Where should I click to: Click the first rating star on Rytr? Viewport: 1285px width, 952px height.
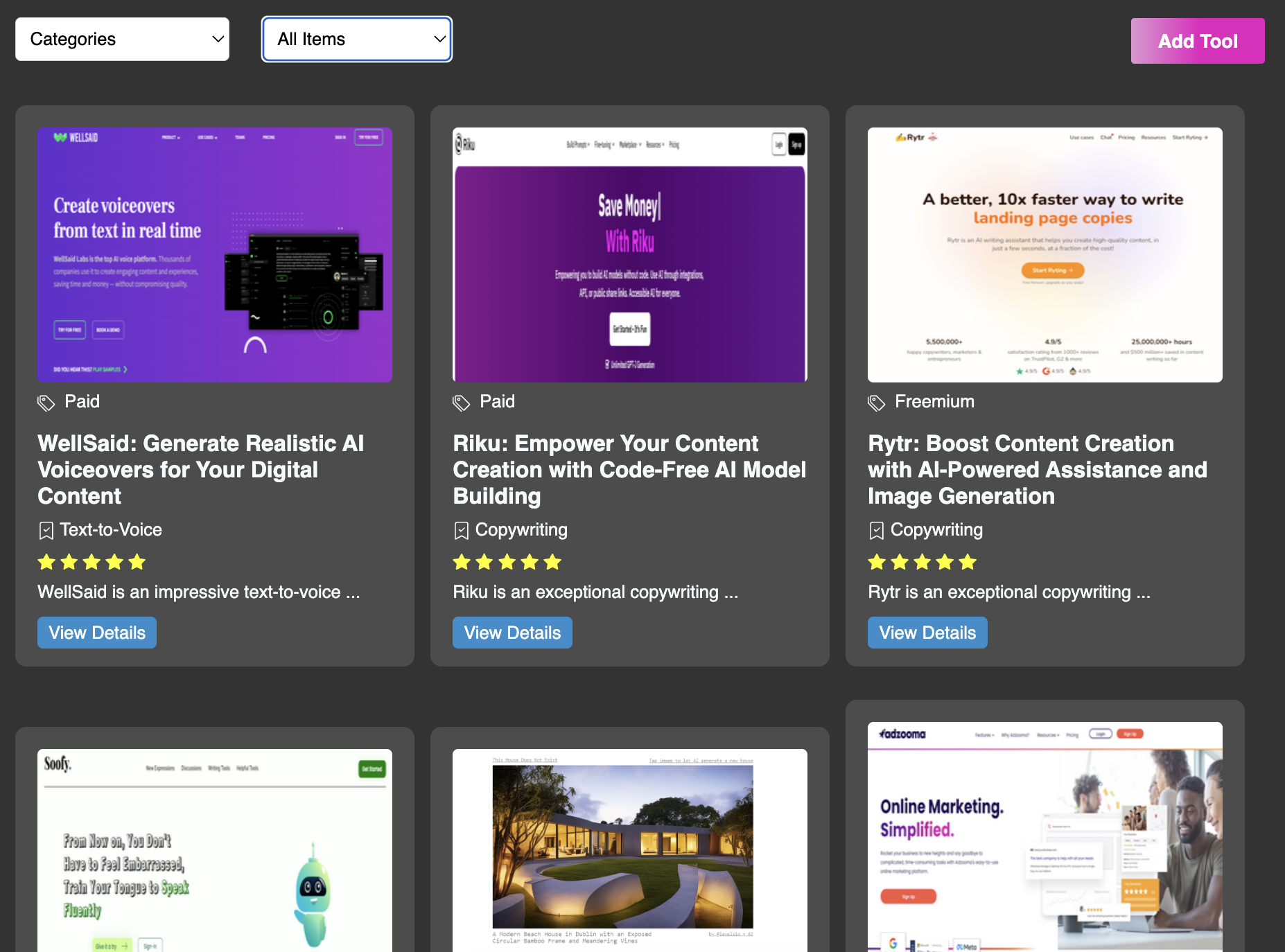(x=877, y=562)
